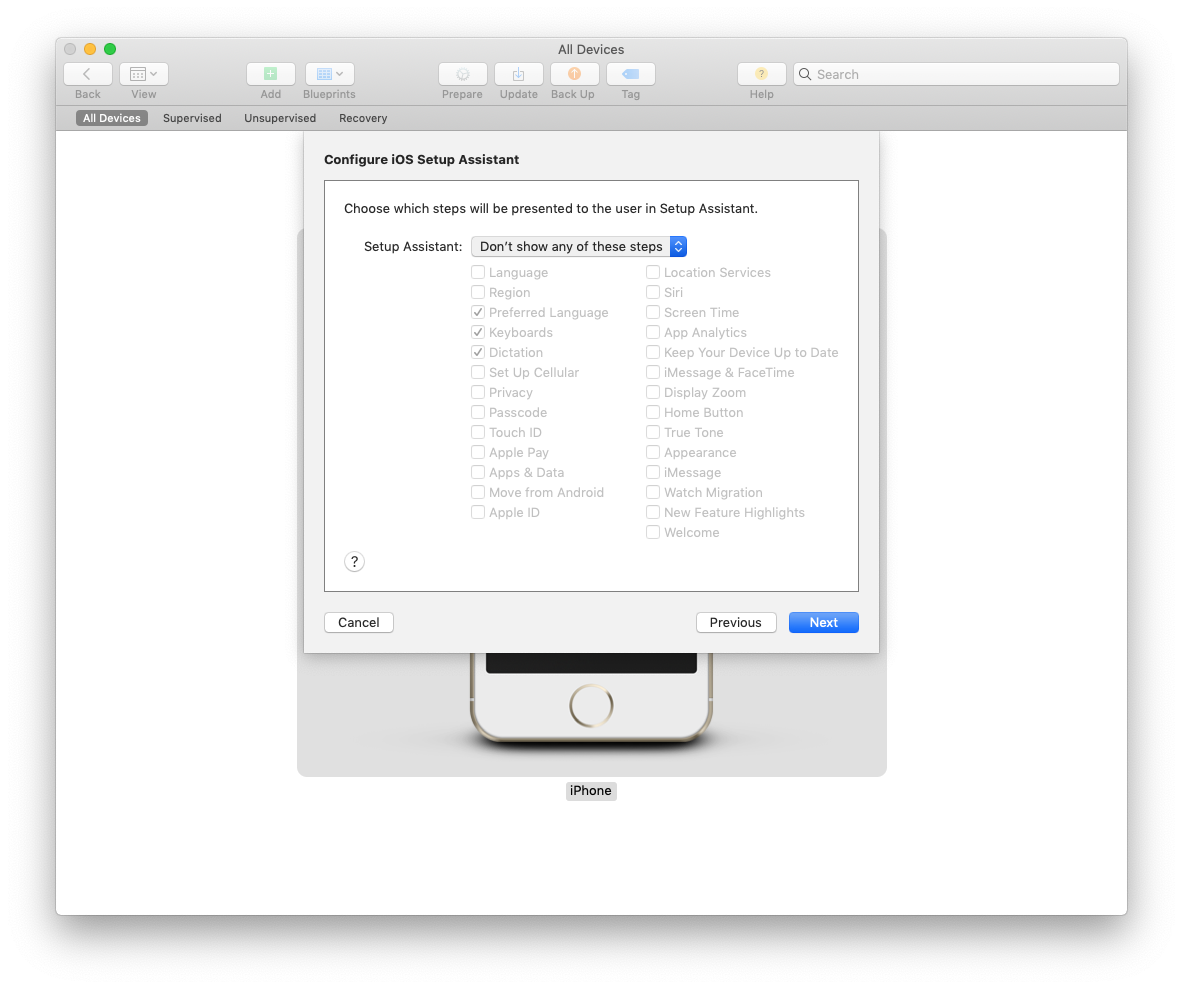The height and width of the screenshot is (989, 1183).
Task: Click the question mark help button in dialog
Action: click(x=354, y=562)
